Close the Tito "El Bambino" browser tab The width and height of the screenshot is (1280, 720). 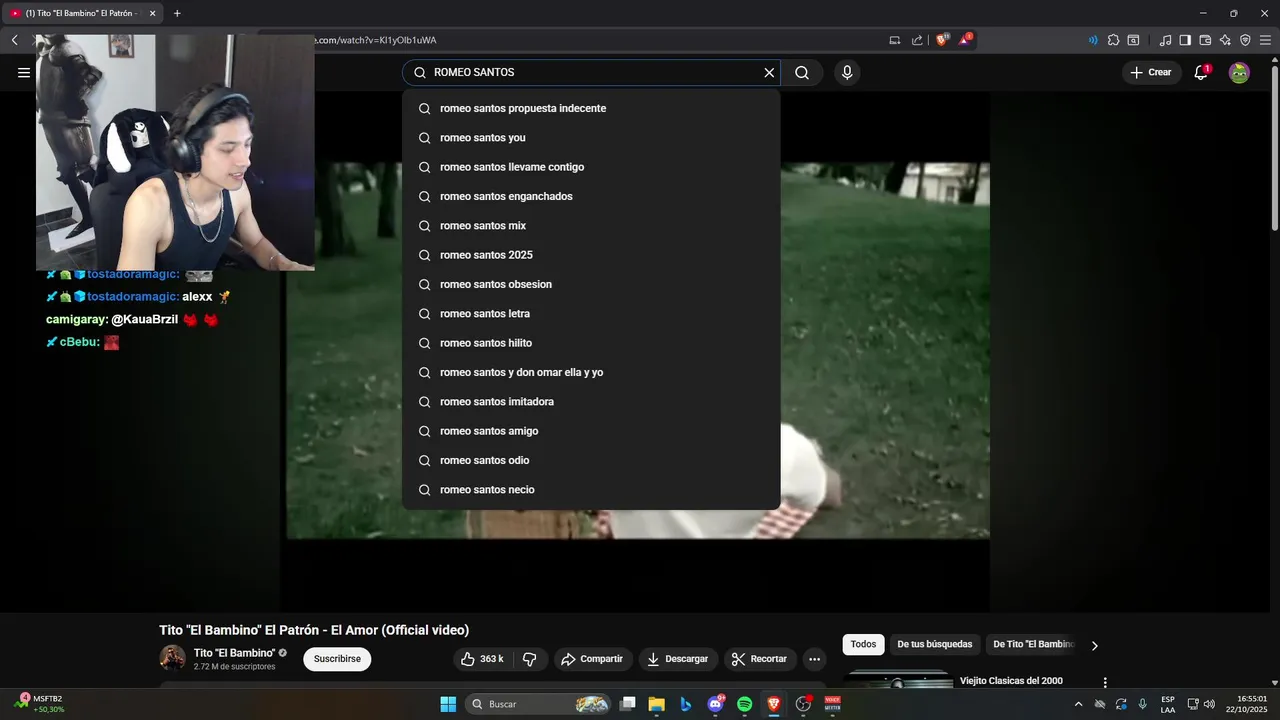tap(153, 13)
